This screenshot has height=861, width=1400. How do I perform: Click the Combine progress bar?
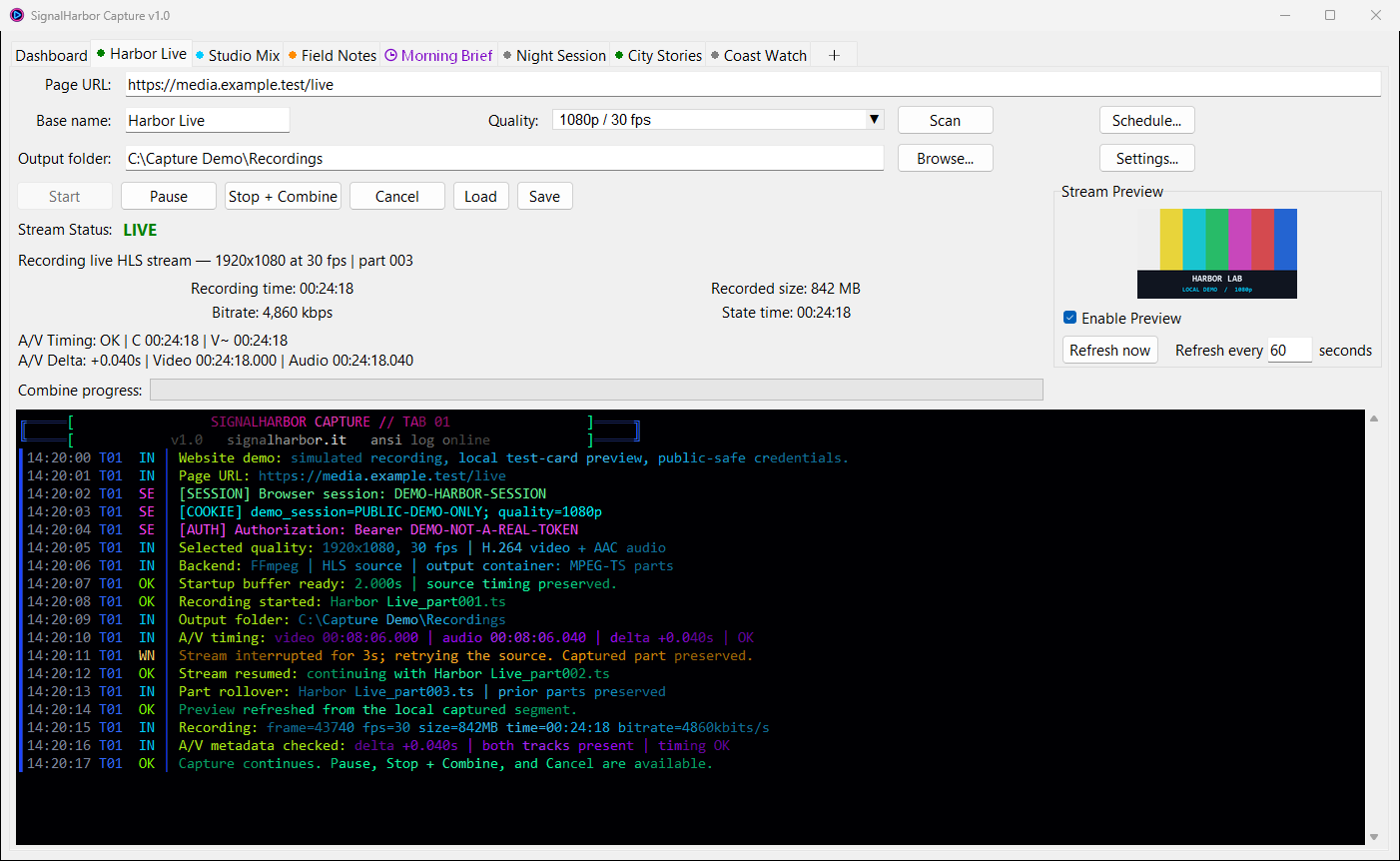pyautogui.click(x=596, y=390)
